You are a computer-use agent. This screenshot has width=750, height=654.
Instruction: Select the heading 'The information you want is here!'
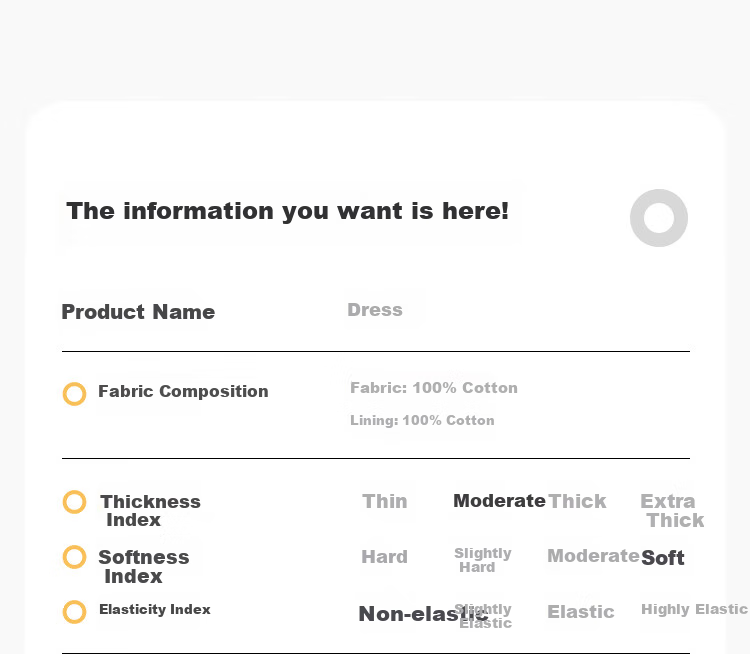tap(287, 211)
